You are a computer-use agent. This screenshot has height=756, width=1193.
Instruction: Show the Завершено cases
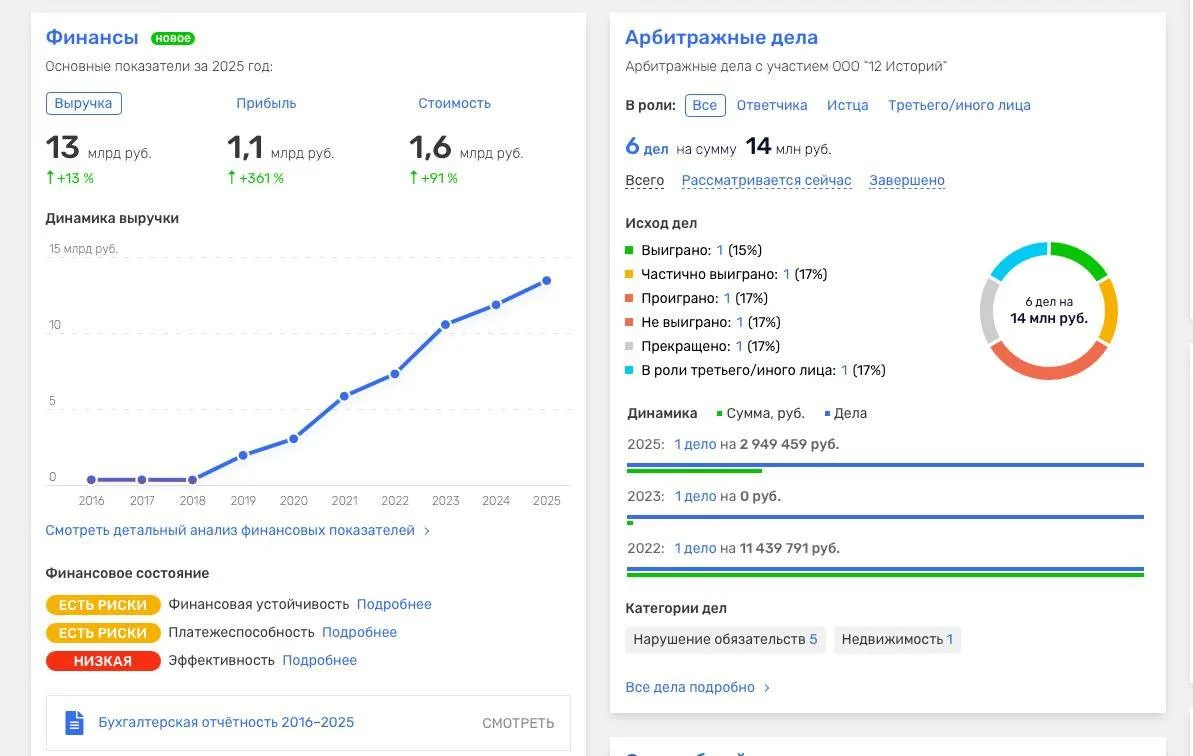[907, 180]
